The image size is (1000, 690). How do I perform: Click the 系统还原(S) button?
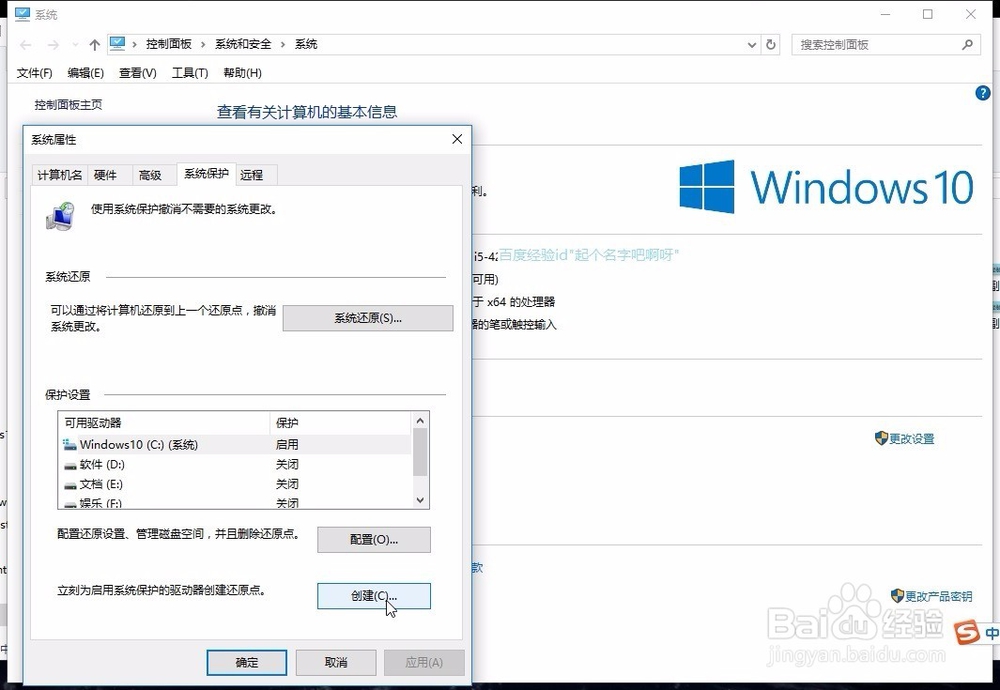[x=367, y=317]
